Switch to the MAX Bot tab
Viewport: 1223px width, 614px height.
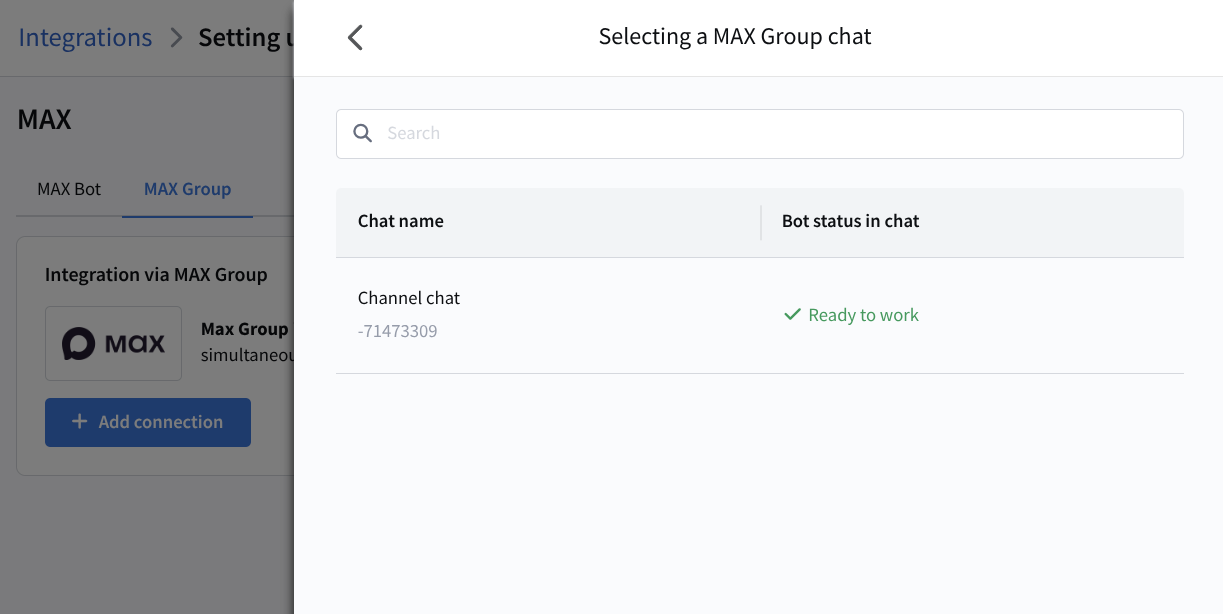(69, 189)
